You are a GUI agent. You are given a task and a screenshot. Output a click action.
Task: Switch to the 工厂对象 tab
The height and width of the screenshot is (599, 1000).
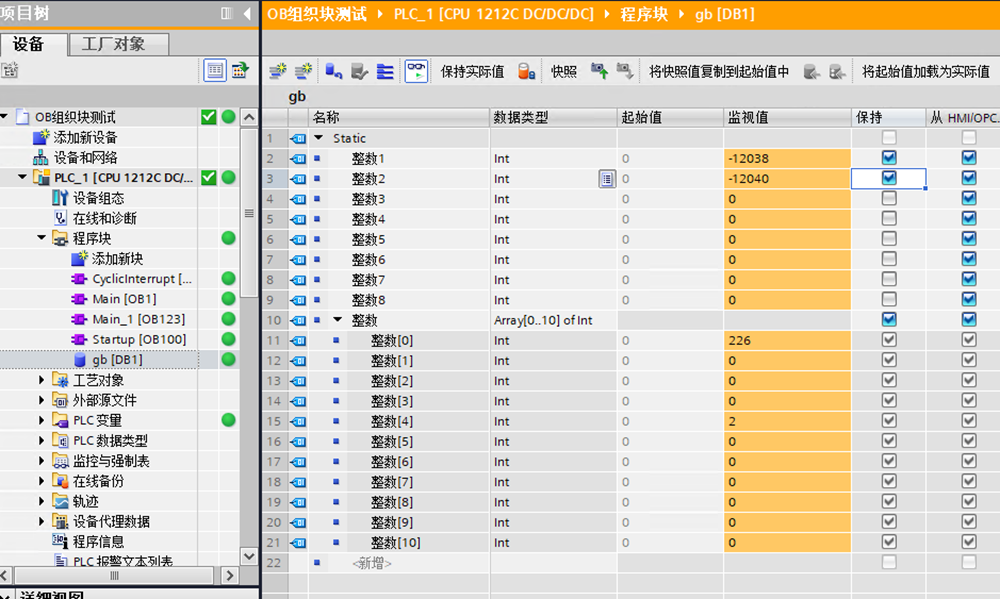(112, 44)
